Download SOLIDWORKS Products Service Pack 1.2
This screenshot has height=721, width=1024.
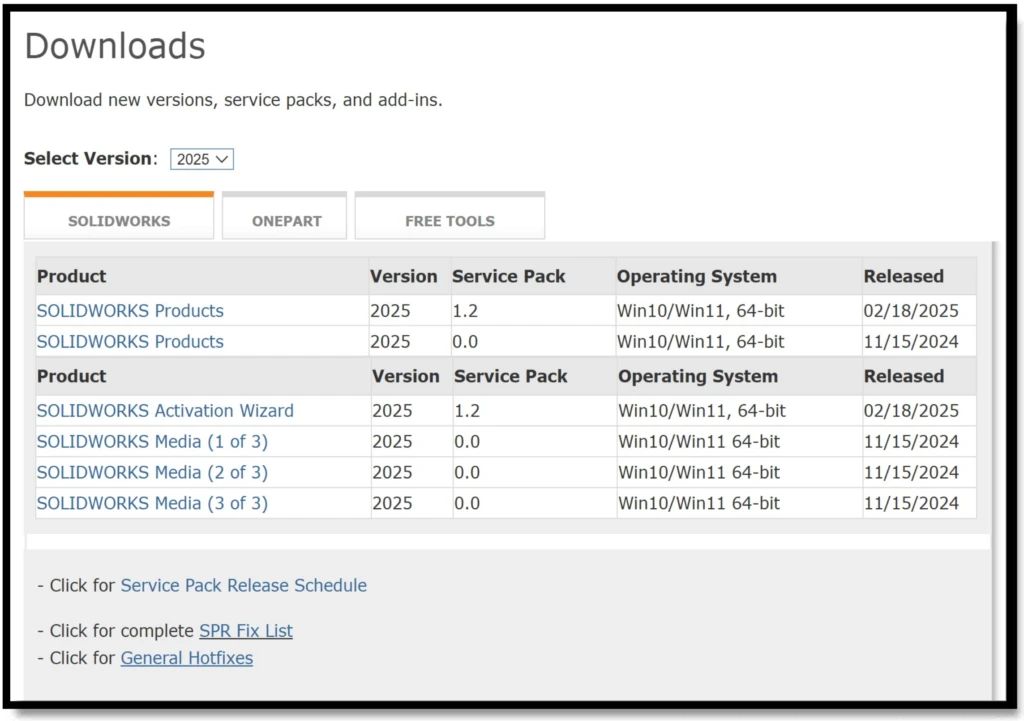tap(130, 311)
